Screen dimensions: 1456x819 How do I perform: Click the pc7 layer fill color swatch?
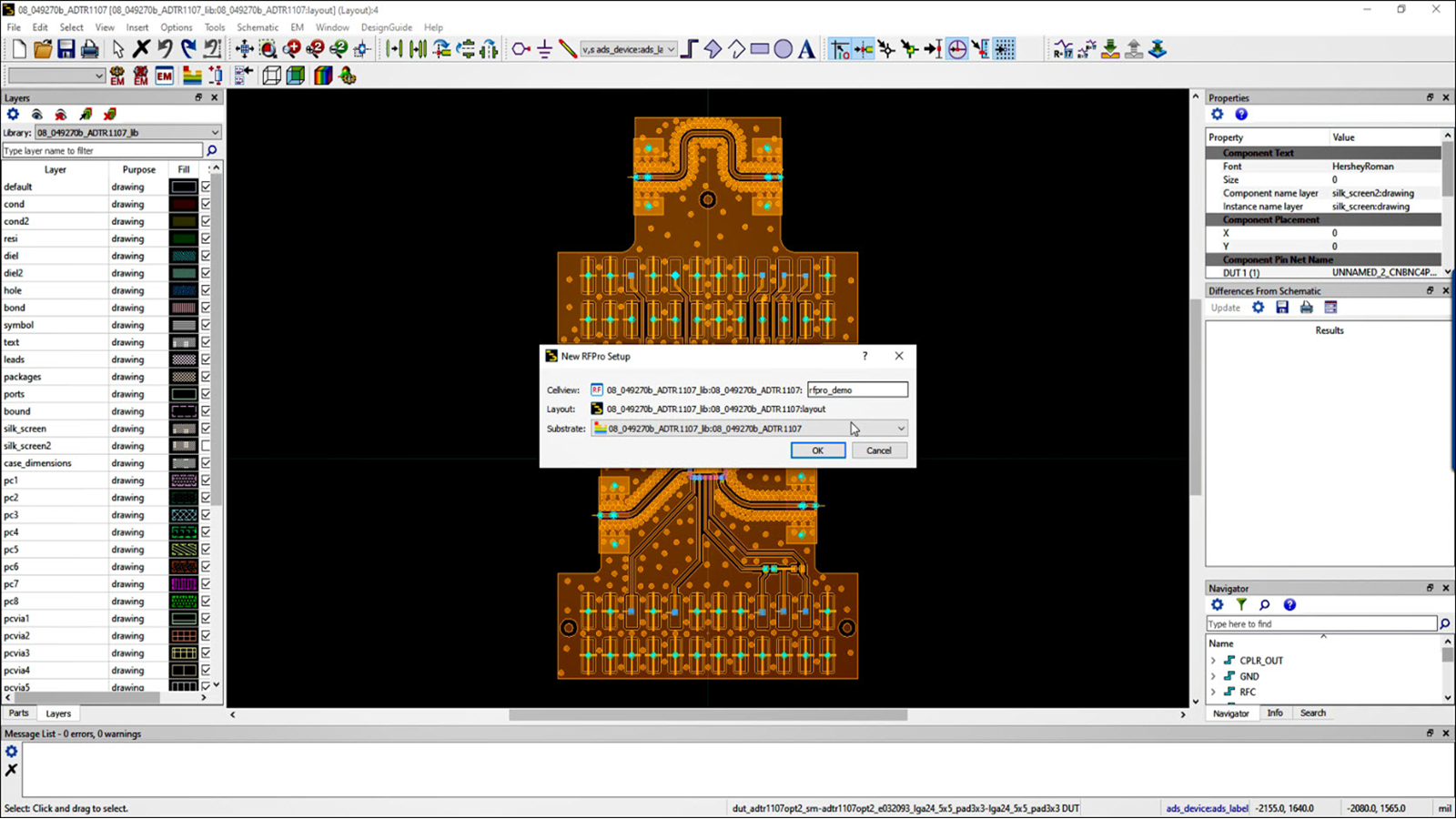click(184, 584)
